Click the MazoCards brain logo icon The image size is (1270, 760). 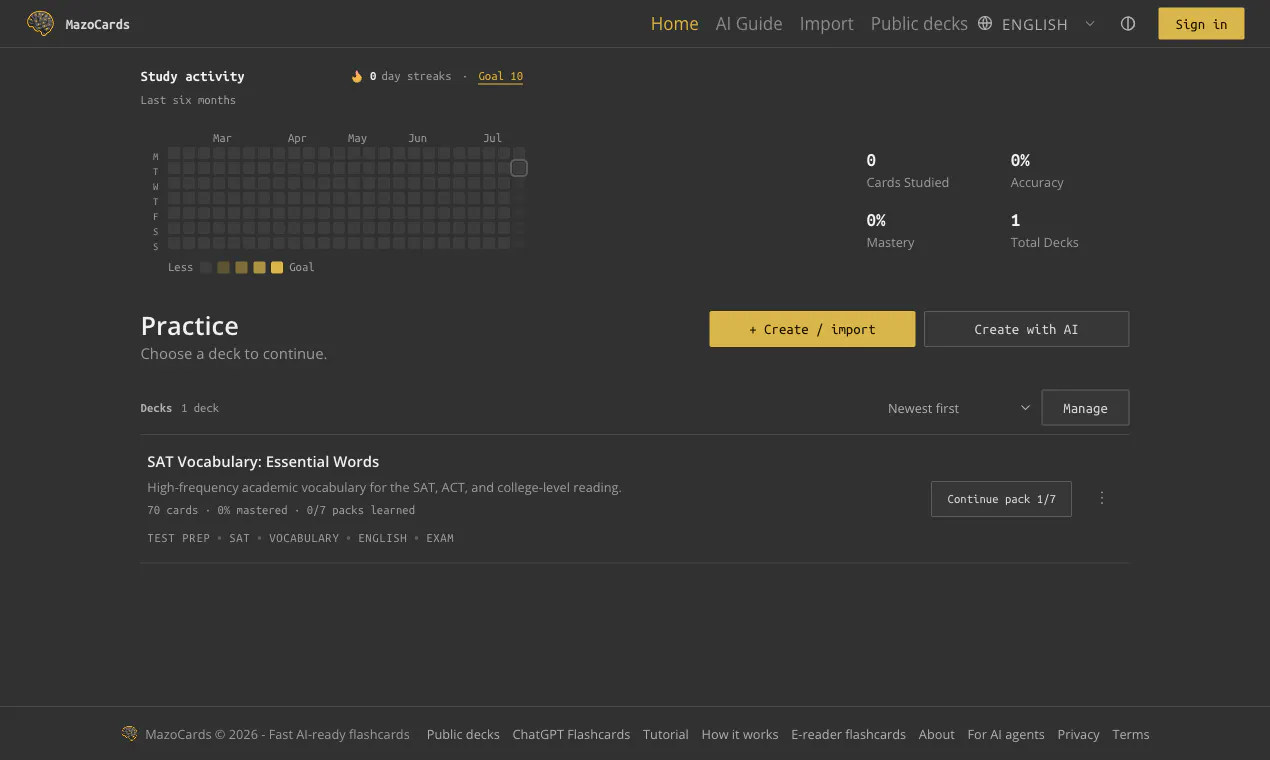click(40, 24)
